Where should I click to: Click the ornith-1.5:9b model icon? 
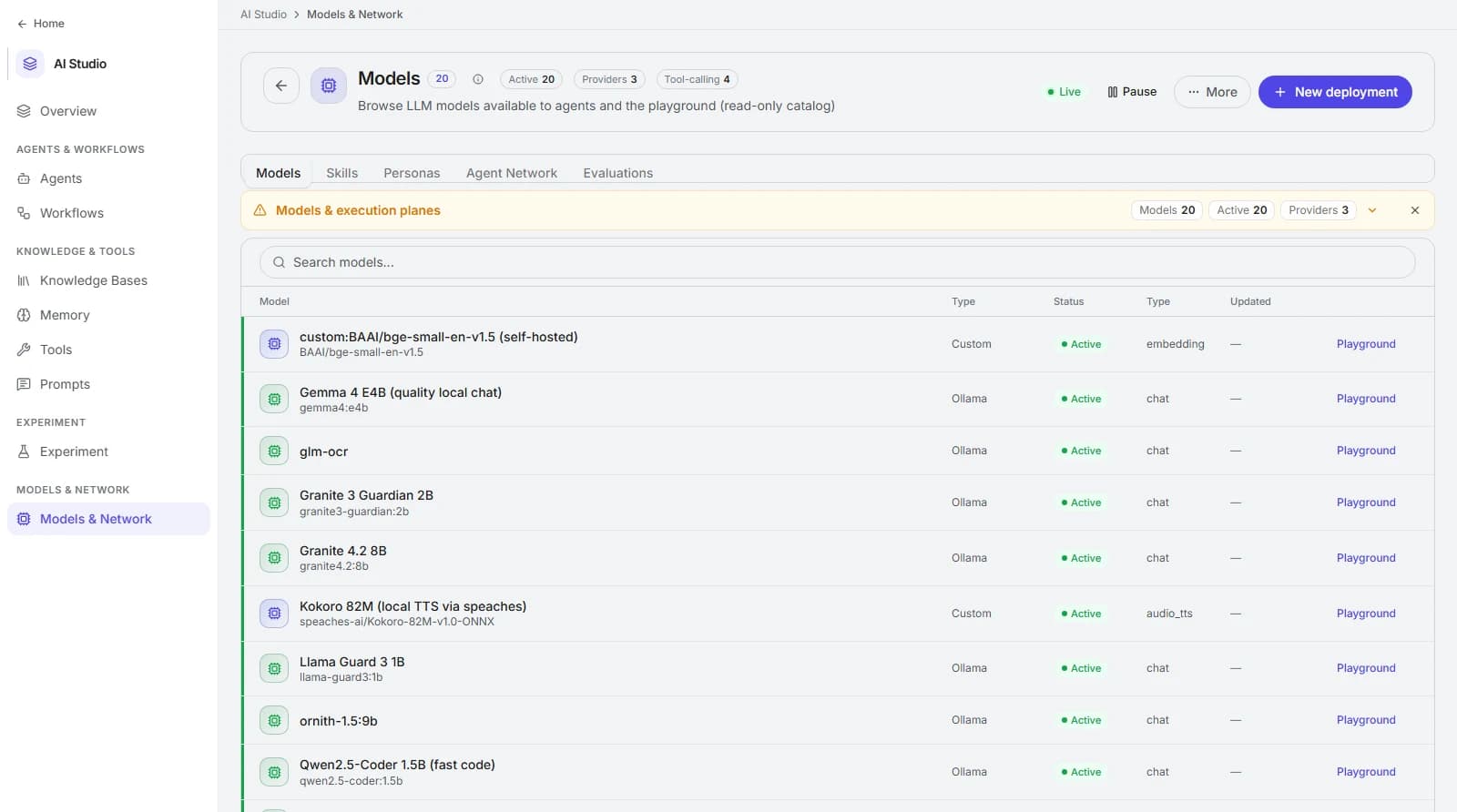[x=274, y=720]
